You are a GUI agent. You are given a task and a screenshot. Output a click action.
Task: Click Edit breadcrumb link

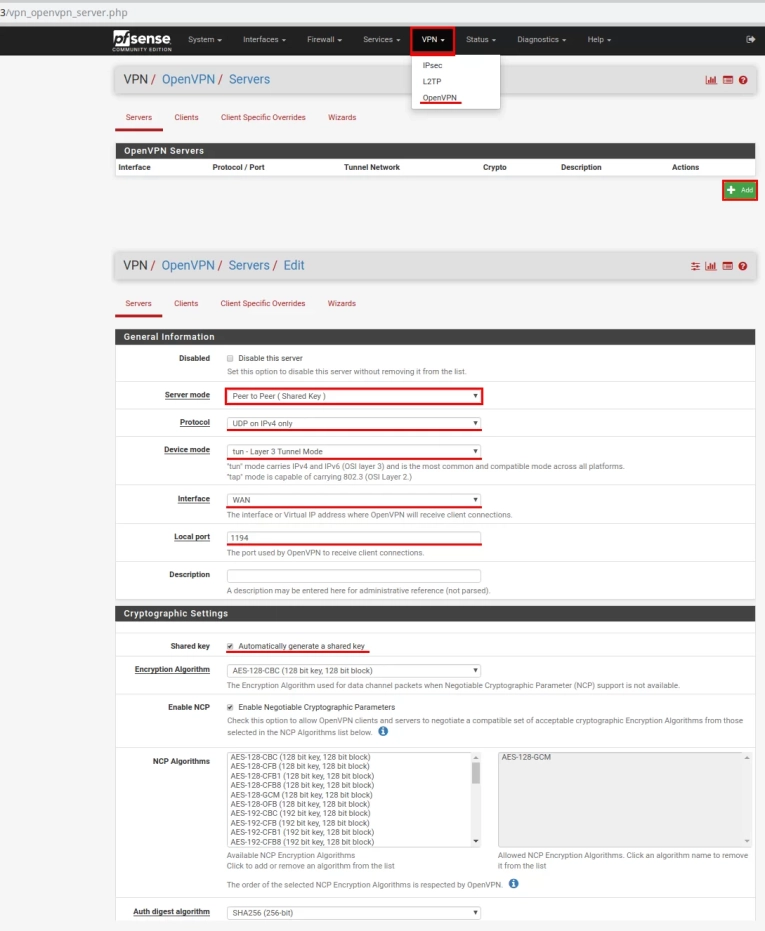point(294,265)
